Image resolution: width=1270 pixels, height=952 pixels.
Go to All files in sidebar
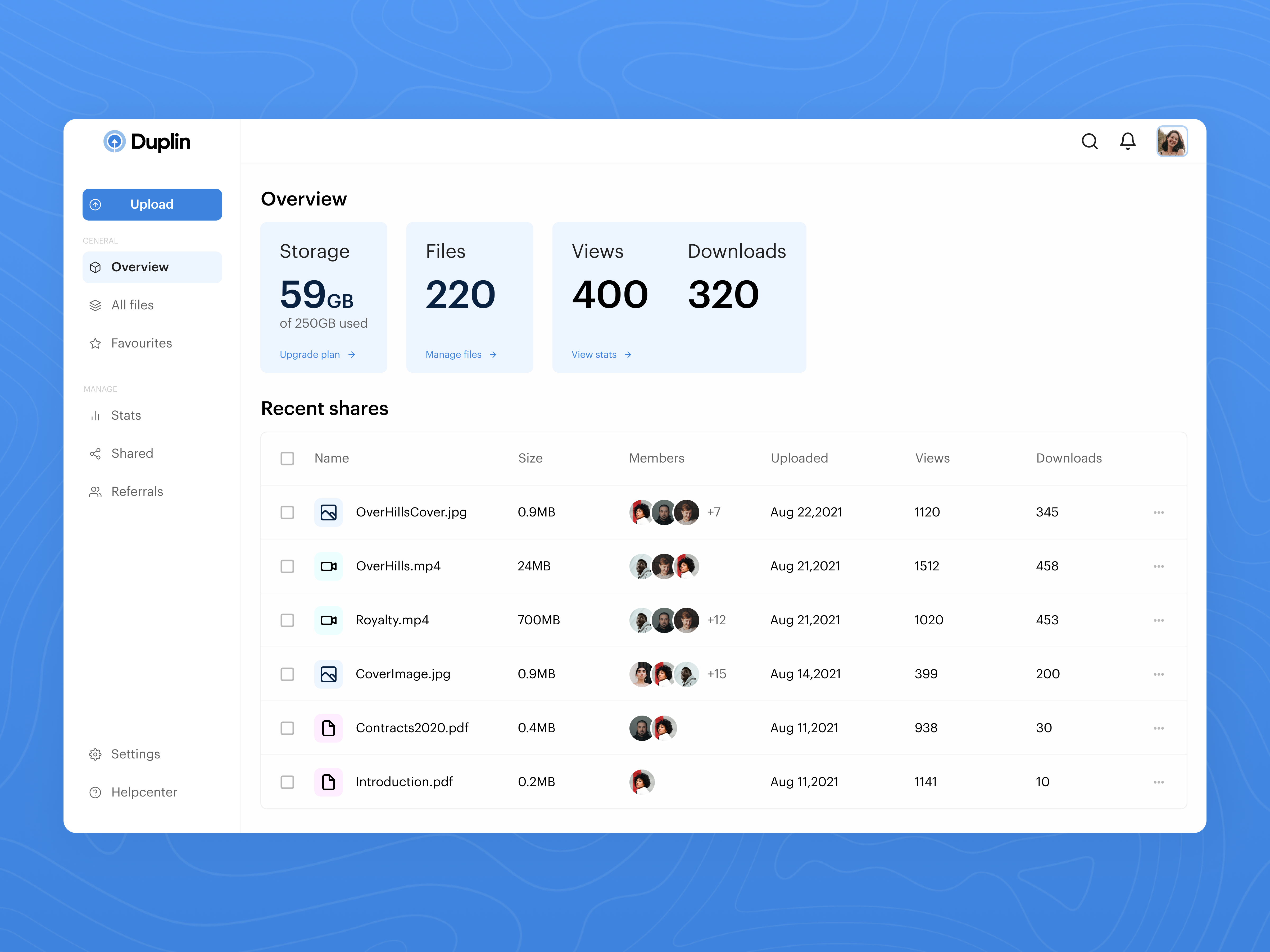(x=132, y=305)
